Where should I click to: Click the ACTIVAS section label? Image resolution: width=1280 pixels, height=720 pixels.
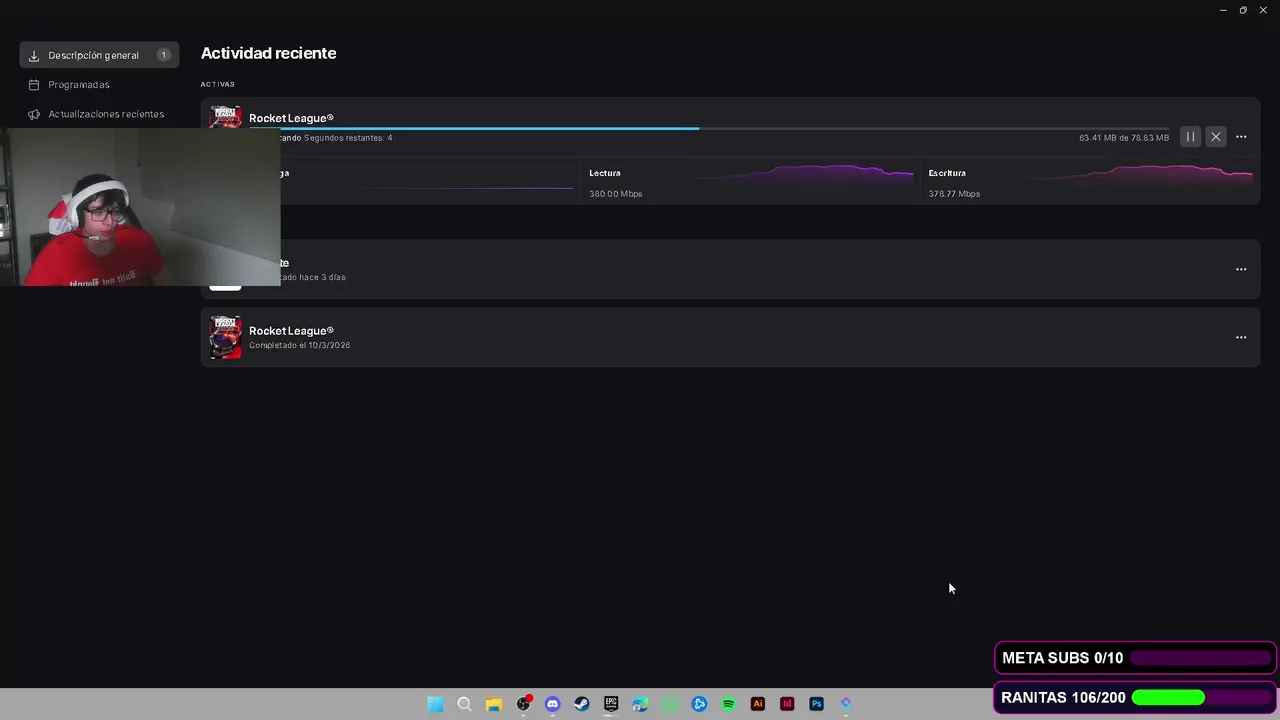coord(218,84)
